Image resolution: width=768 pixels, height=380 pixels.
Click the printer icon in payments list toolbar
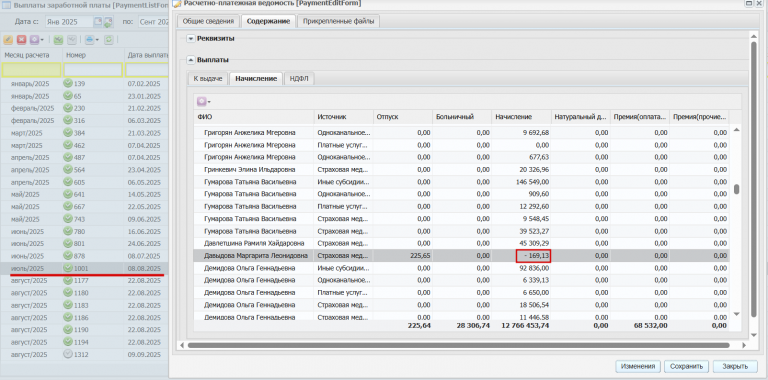click(x=90, y=40)
